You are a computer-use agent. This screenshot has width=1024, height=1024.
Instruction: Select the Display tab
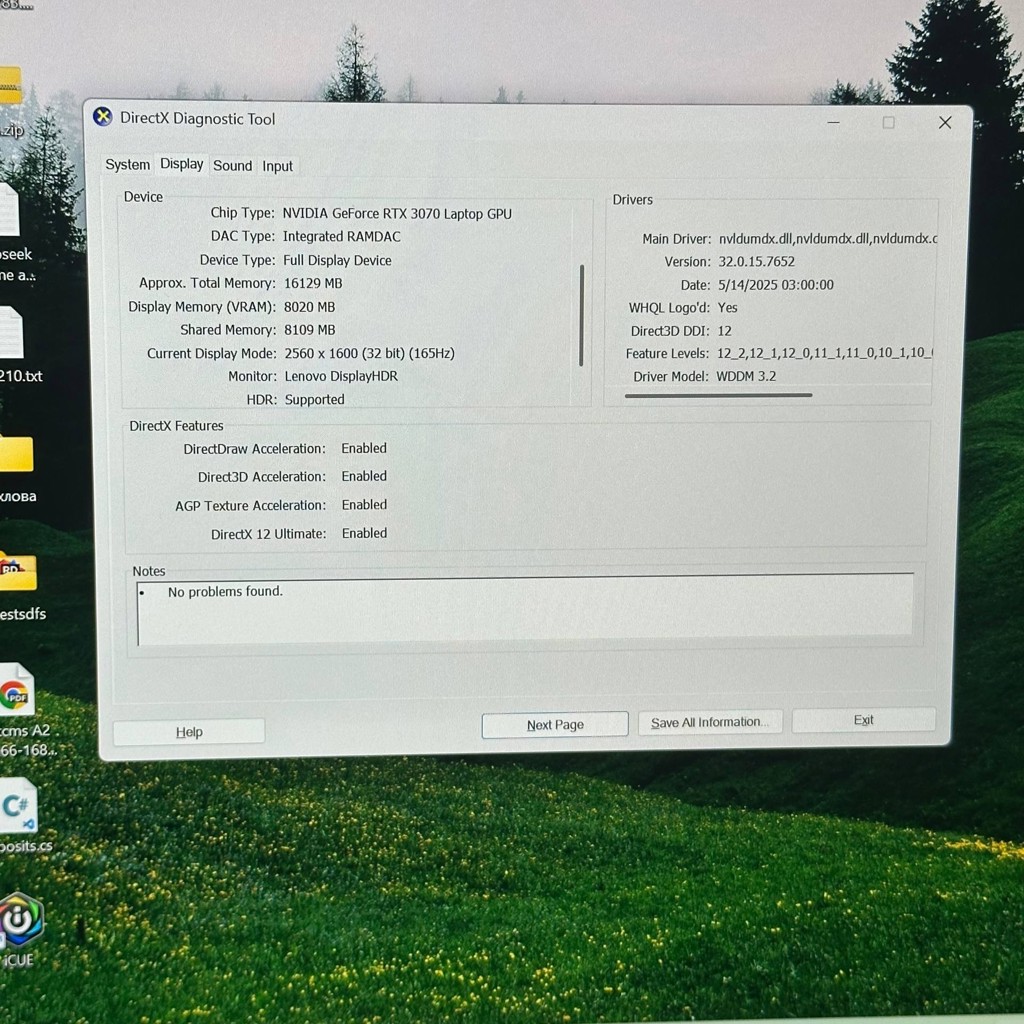tap(182, 164)
